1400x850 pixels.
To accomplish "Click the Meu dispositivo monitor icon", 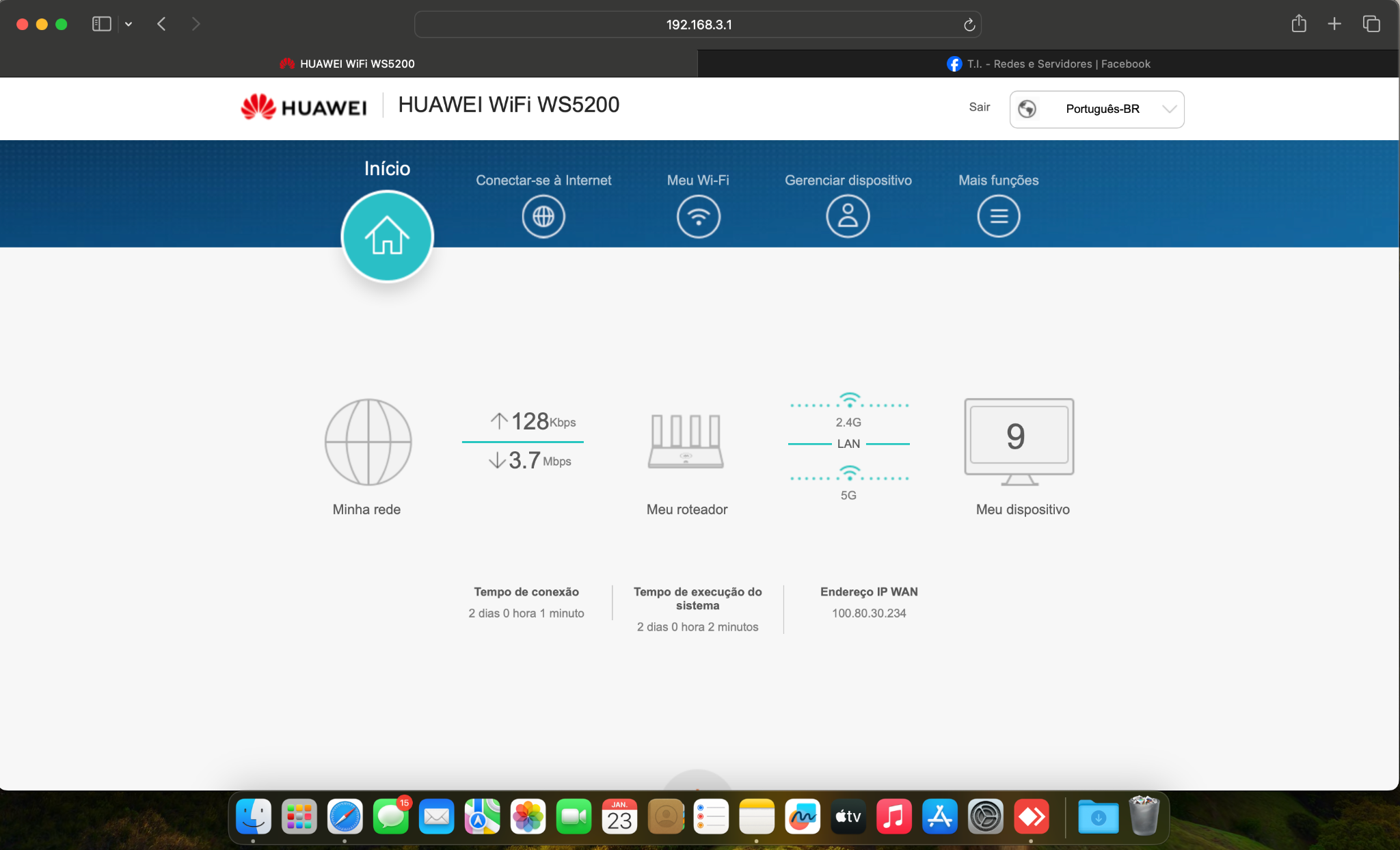I will 1019,442.
